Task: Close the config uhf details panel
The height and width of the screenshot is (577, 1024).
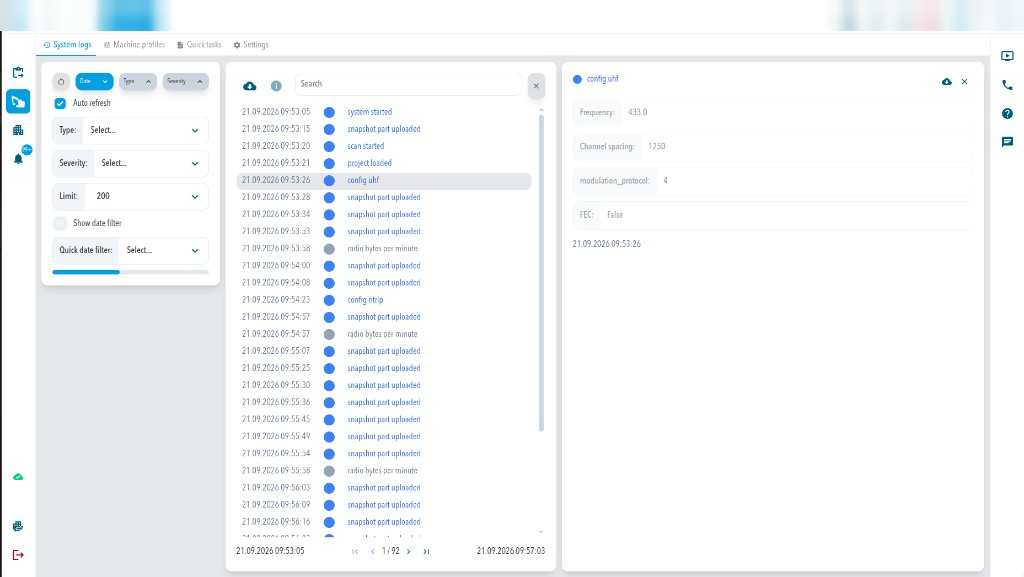Action: click(x=964, y=82)
